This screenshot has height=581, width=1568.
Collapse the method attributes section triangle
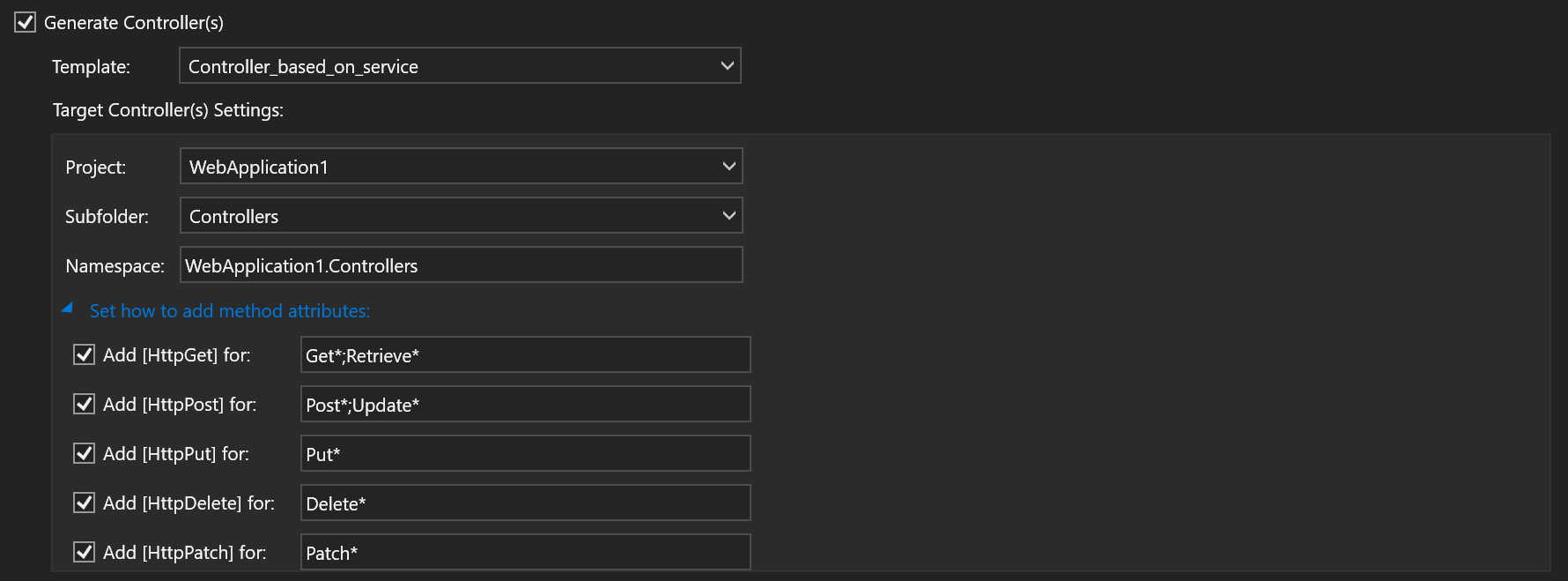tap(67, 309)
